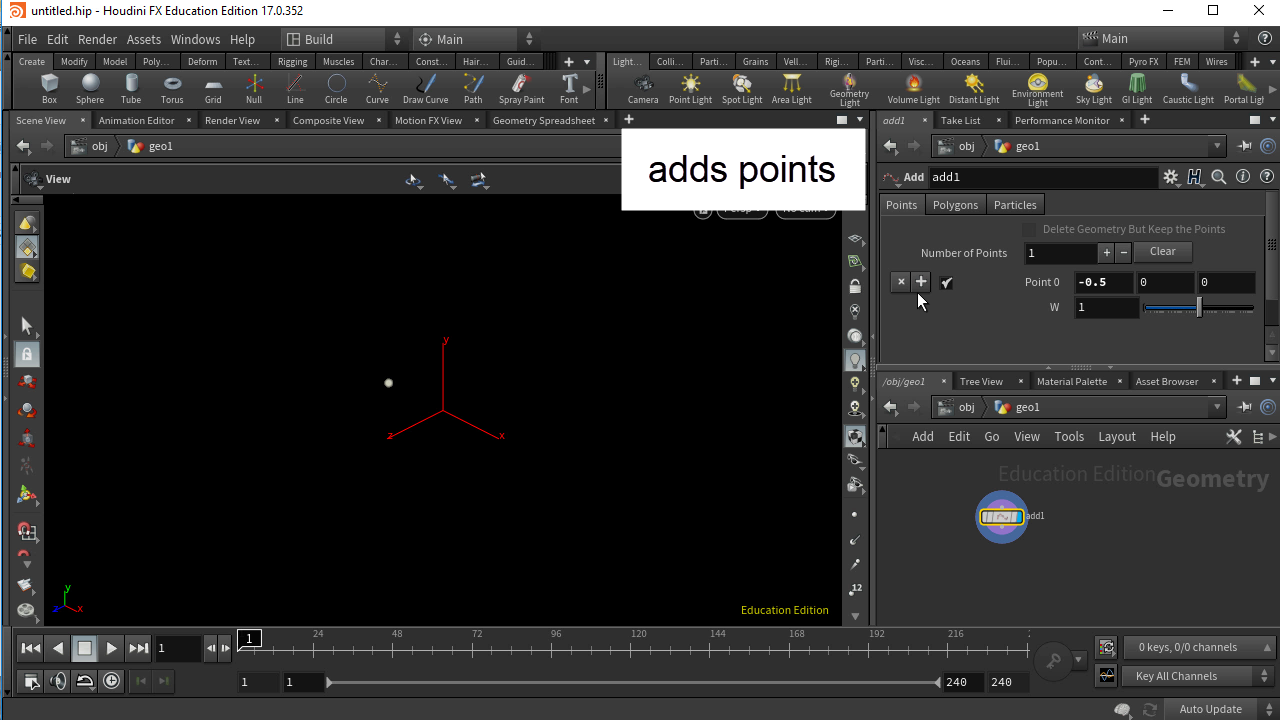Viewport: 1280px width, 720px height.
Task: Select the Box shelf tool
Action: 49,88
